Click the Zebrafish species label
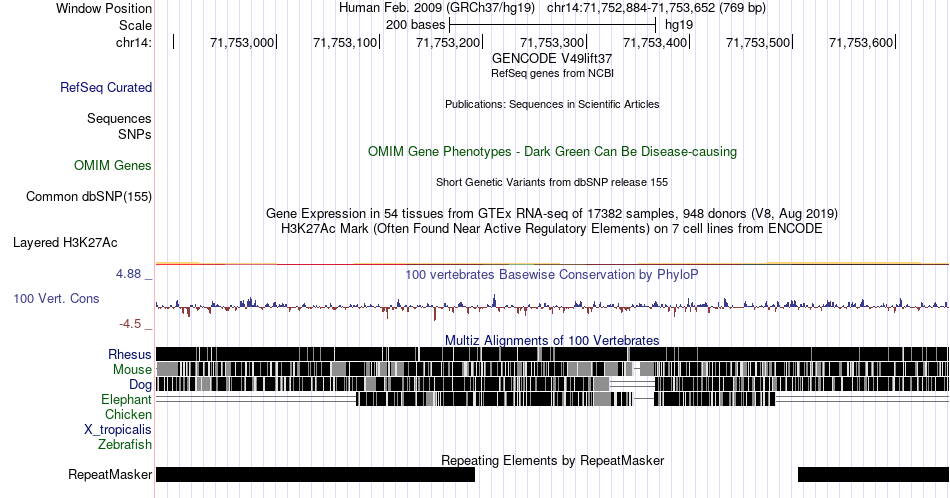The height and width of the screenshot is (498, 950). tap(125, 444)
